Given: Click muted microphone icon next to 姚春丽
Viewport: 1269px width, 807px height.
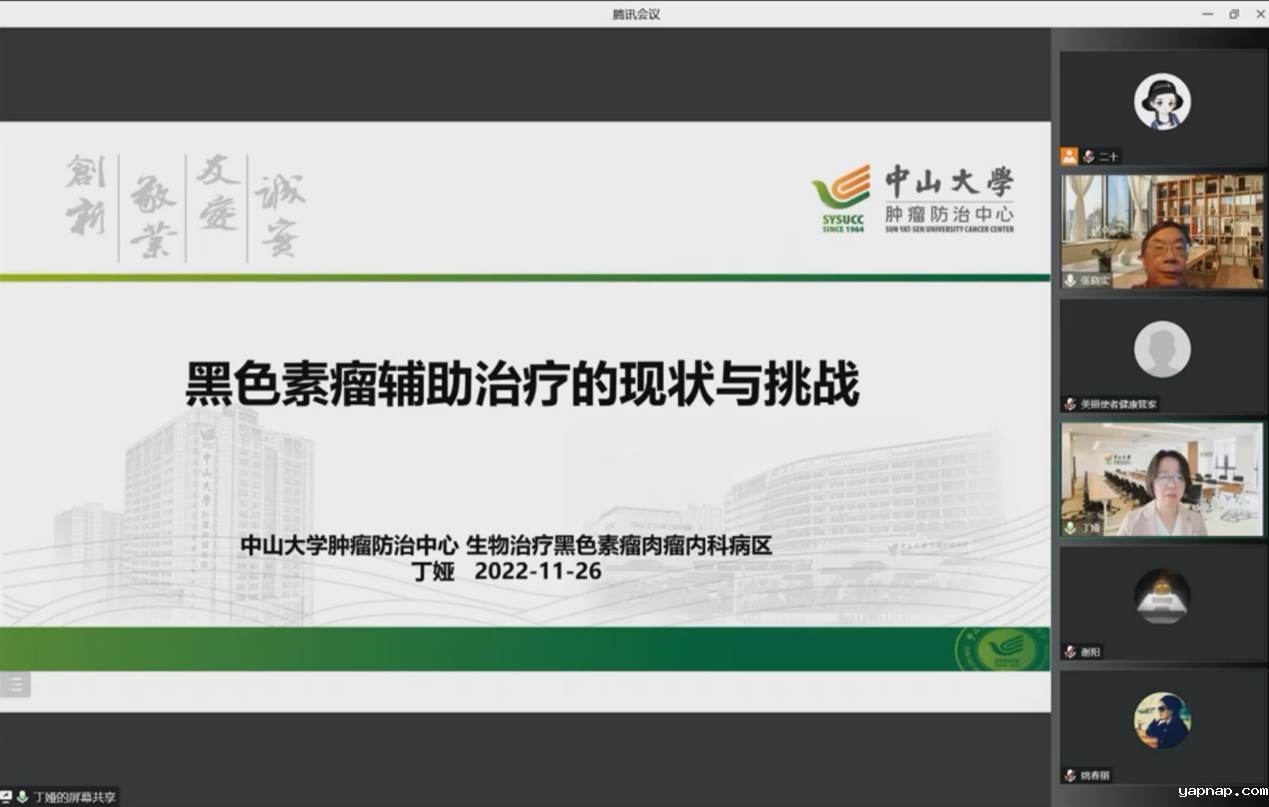Looking at the screenshot, I should pyautogui.click(x=1070, y=775).
